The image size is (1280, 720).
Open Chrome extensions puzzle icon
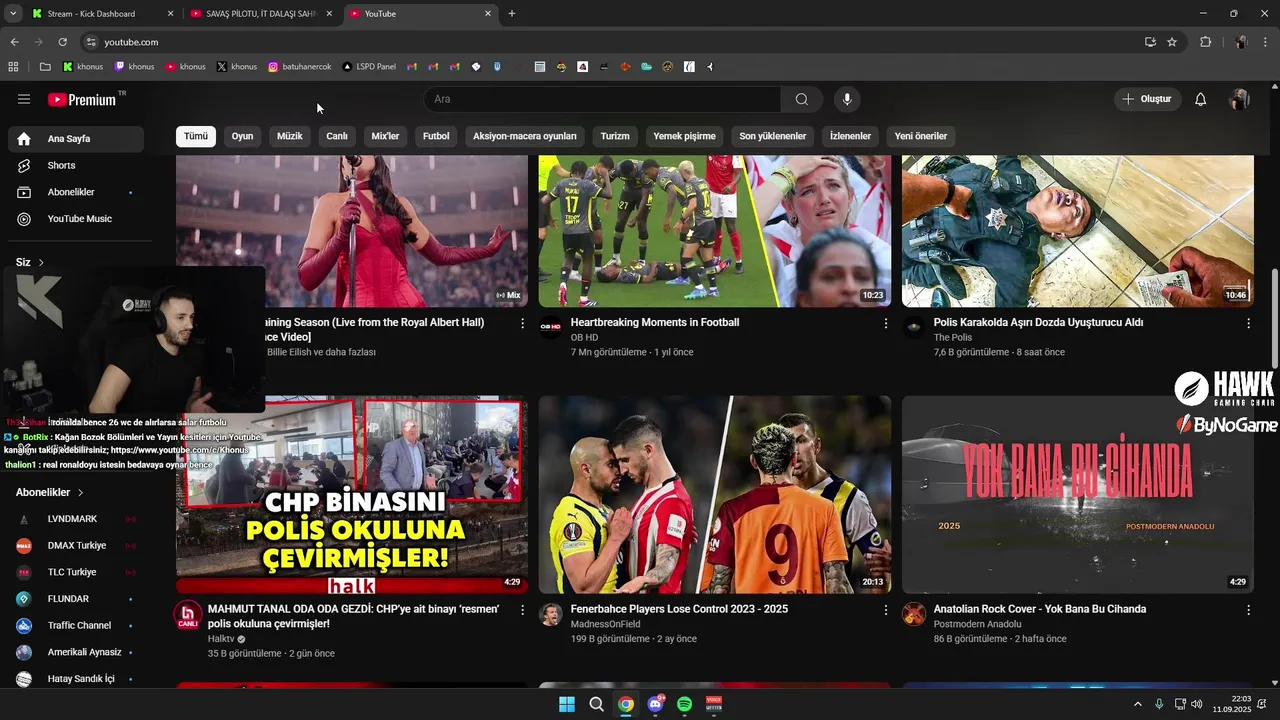click(1205, 42)
